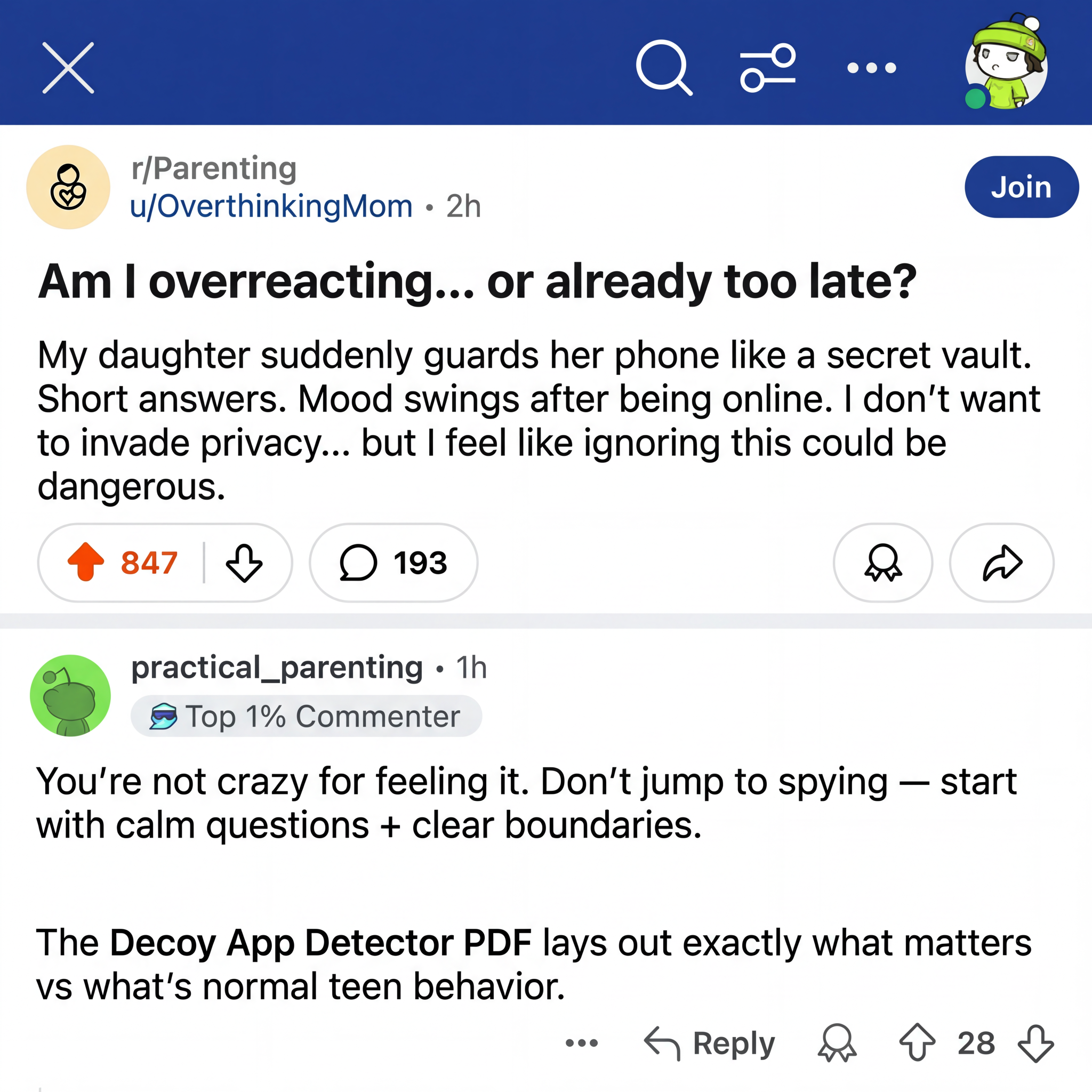Share the post with arrow icon
This screenshot has height=1092, width=1092.
coord(1001,563)
